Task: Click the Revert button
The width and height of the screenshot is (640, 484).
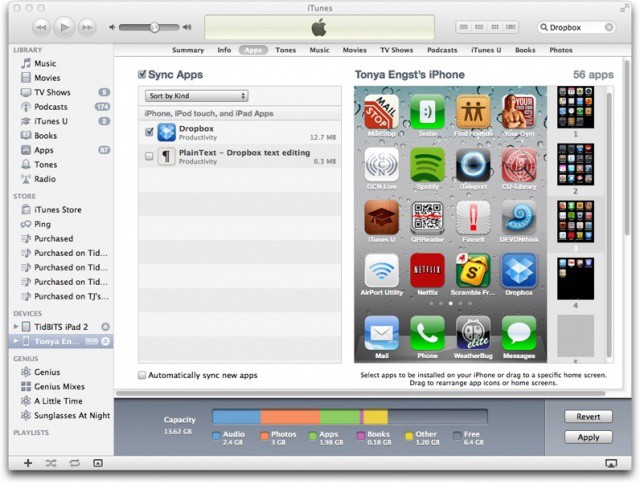Action: pos(588,416)
